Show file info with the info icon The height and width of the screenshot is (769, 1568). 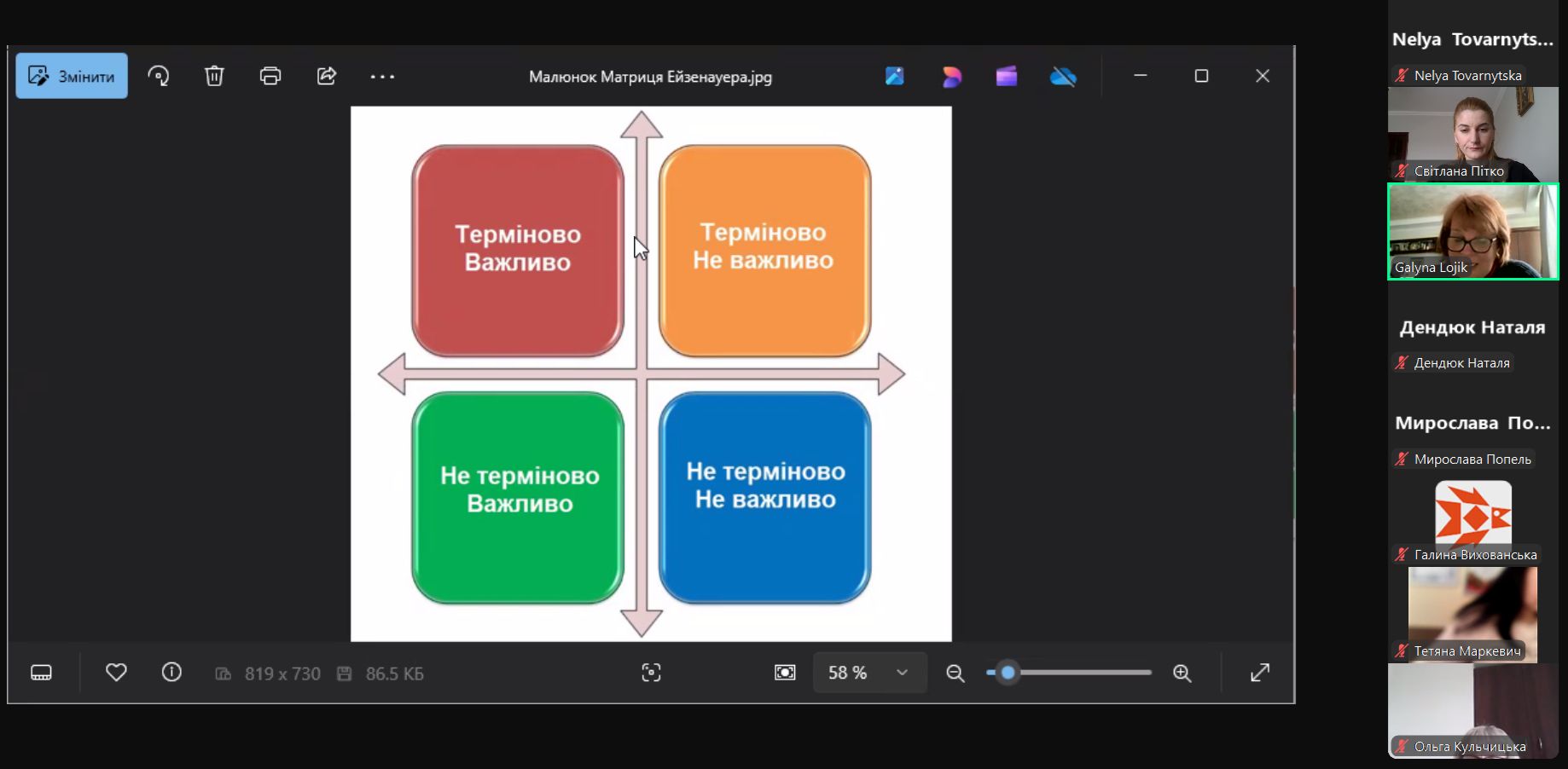click(171, 673)
